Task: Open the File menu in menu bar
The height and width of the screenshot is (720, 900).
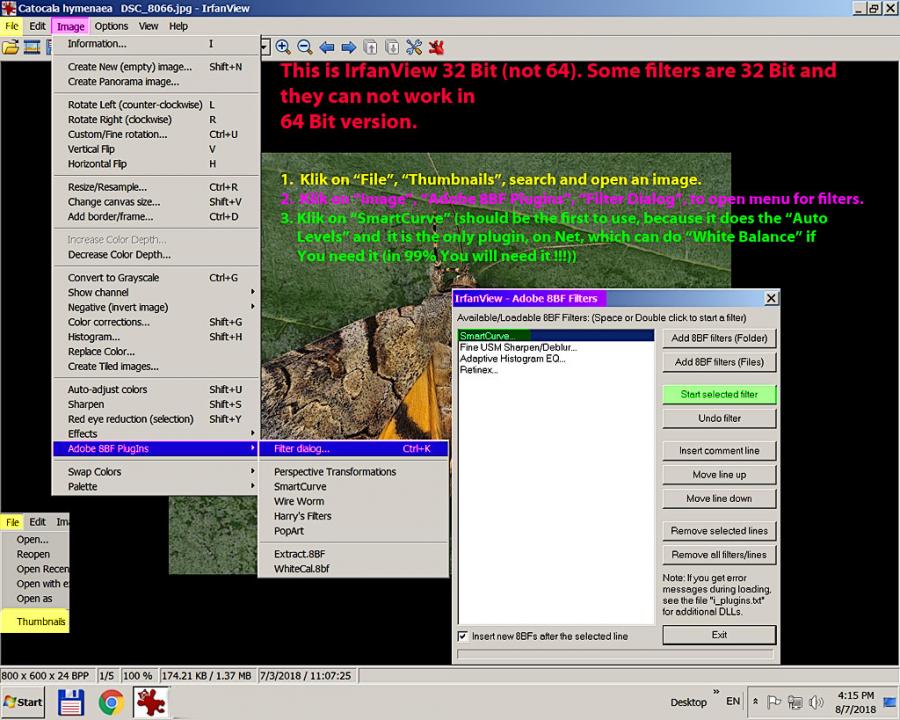Action: [11, 26]
